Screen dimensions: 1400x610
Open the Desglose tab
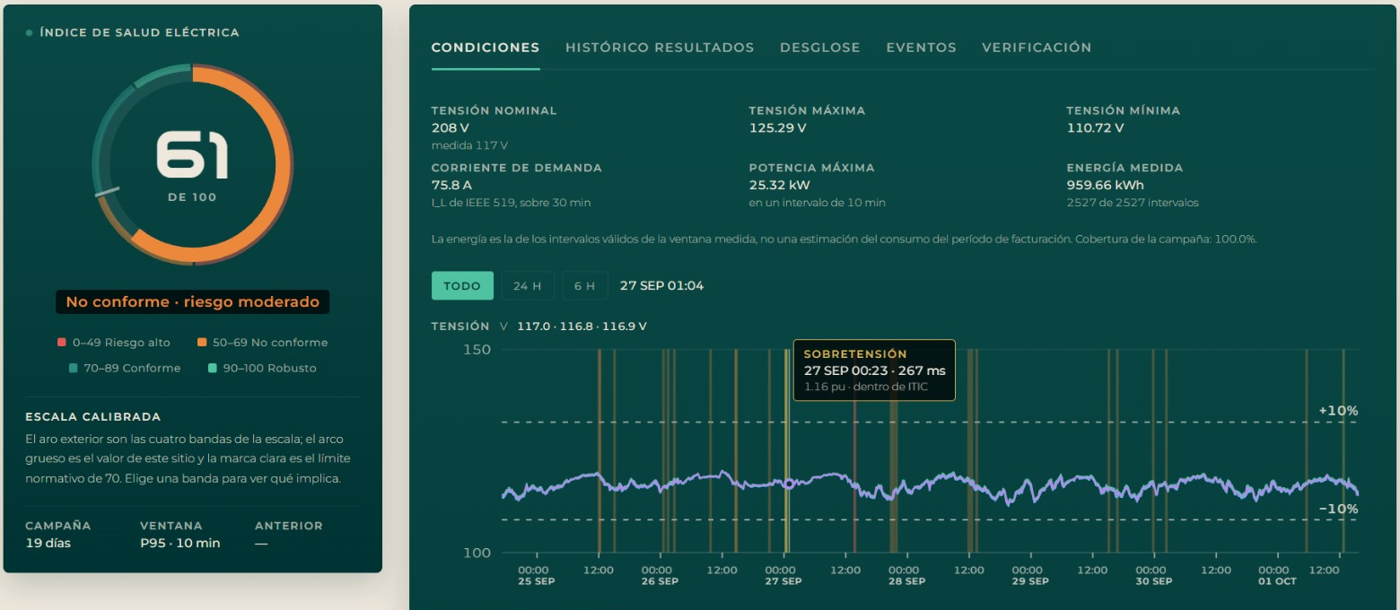[x=820, y=47]
